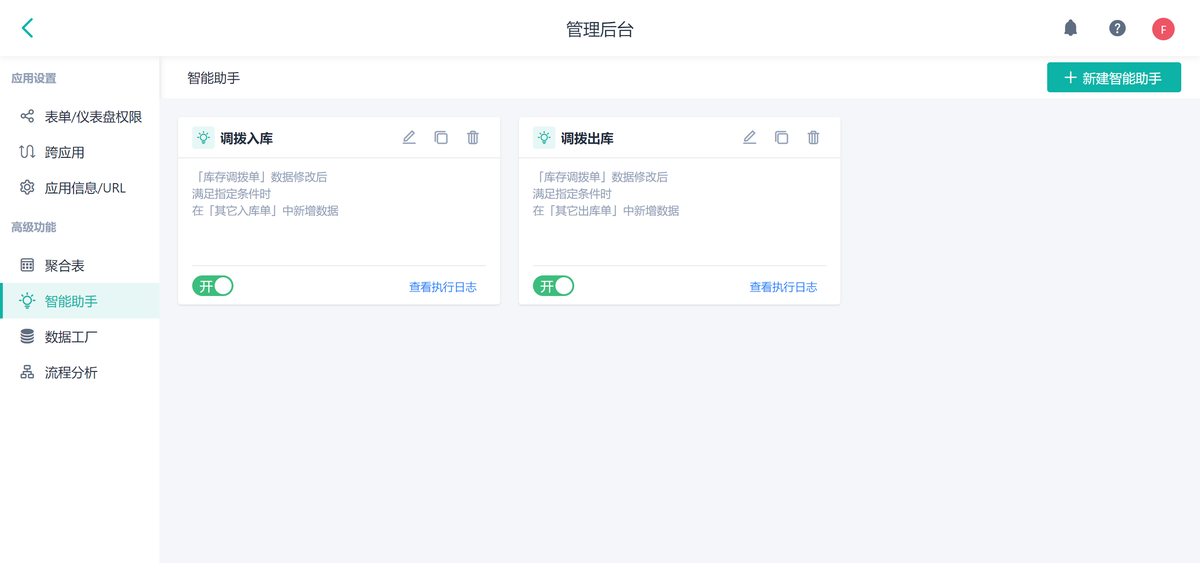The image size is (1200, 563).
Task: Click the lightbulb icon on 调拨入库 card
Action: tap(203, 138)
